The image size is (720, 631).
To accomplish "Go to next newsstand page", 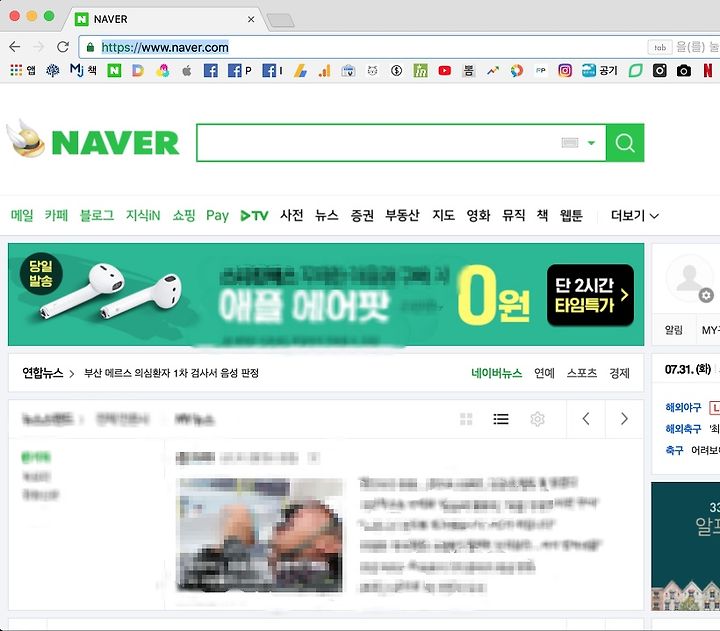I will point(624,419).
